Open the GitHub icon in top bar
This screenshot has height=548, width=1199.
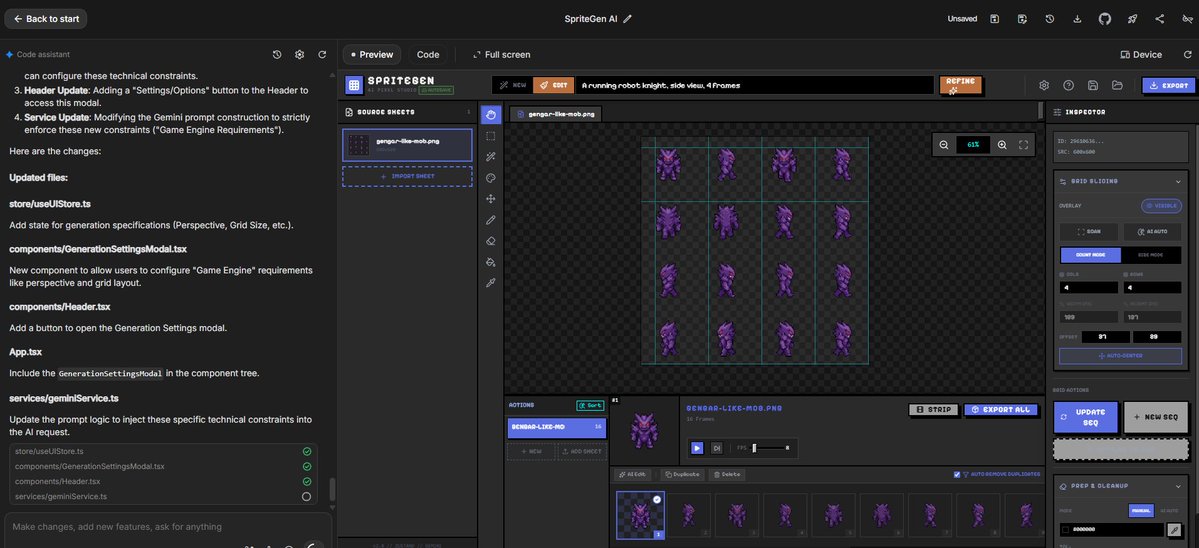1104,18
